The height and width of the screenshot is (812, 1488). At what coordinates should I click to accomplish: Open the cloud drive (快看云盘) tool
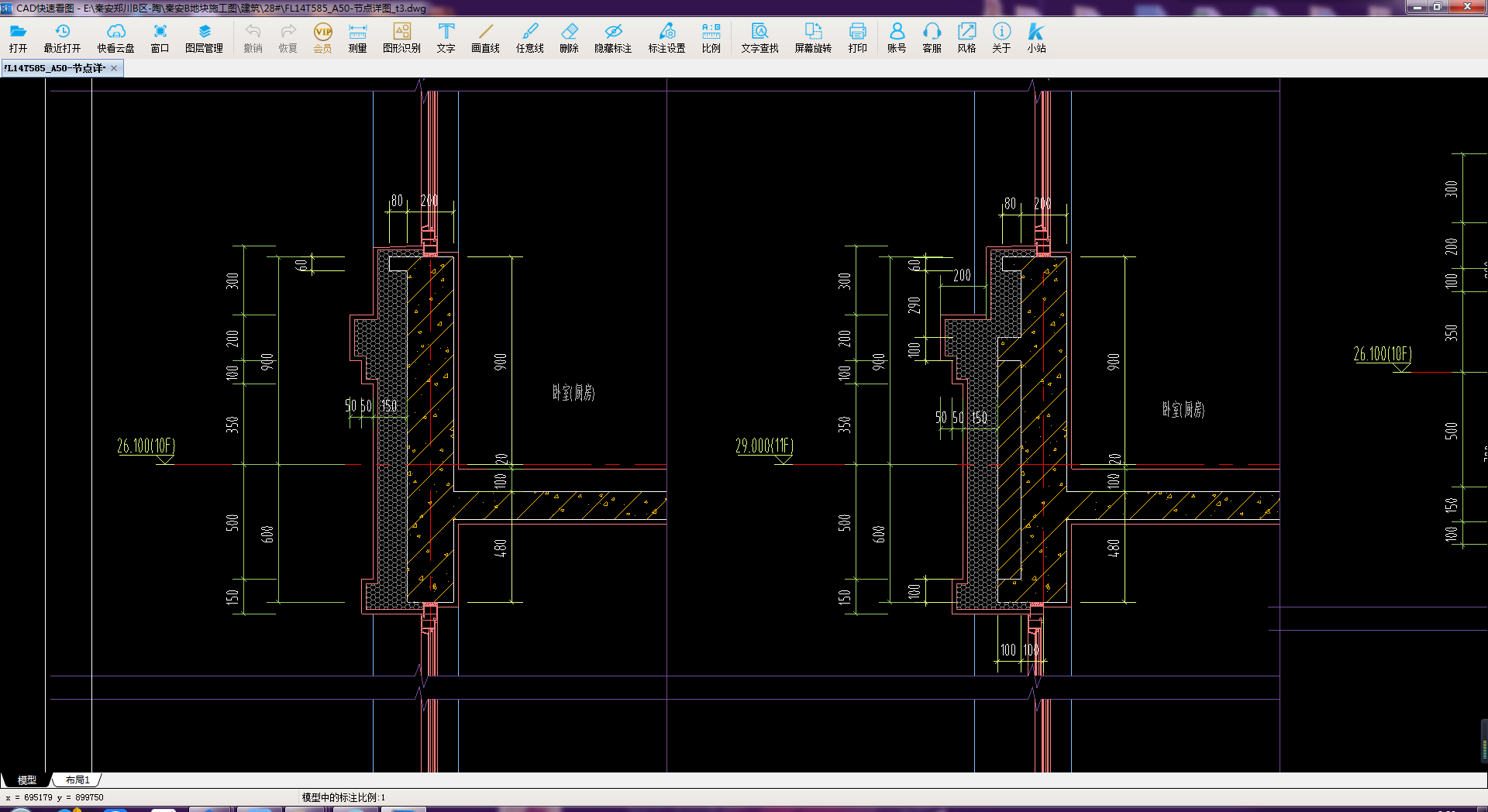115,37
